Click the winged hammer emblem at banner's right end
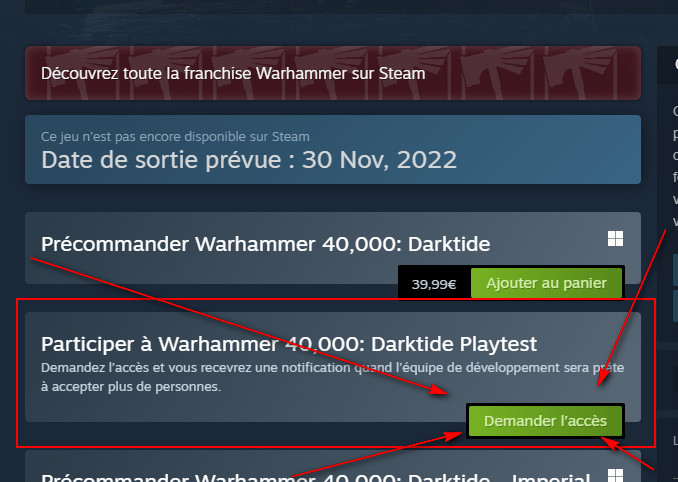Screen dimensions: 678x482 tap(579, 73)
